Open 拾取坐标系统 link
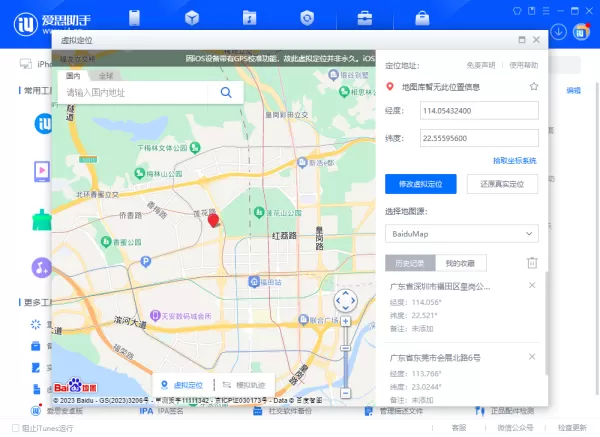 point(515,161)
